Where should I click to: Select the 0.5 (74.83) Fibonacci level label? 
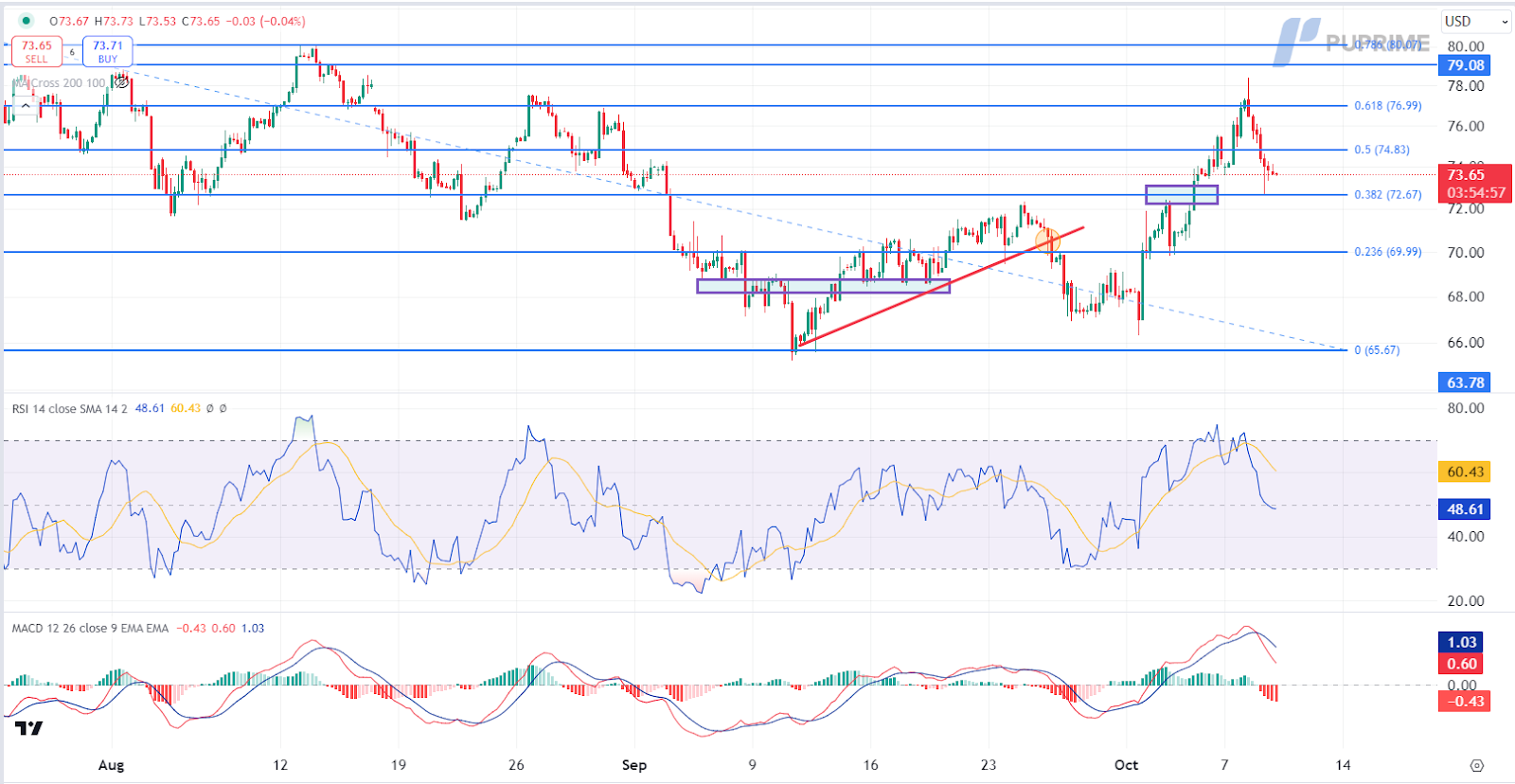pos(1381,150)
